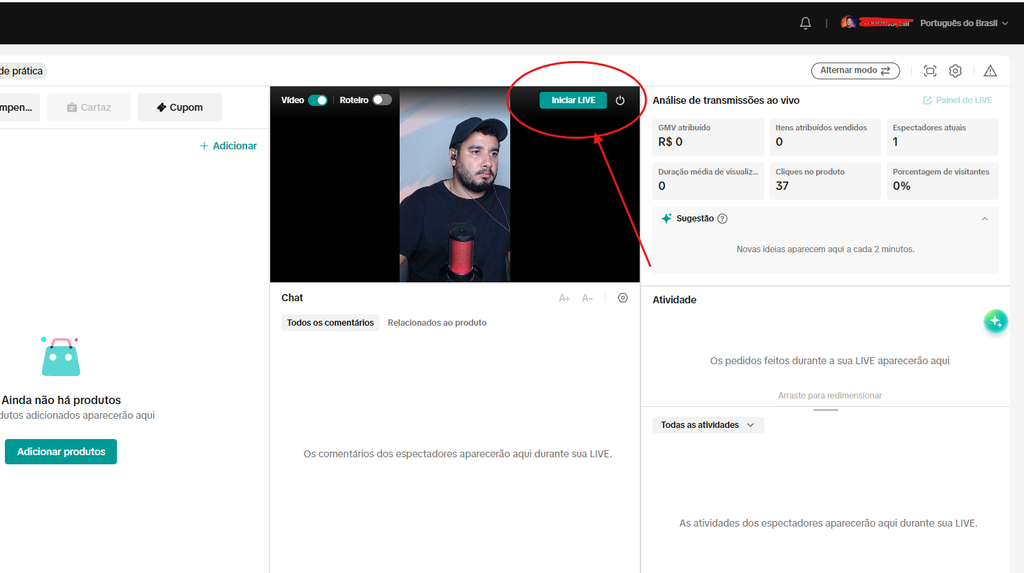This screenshot has width=1024, height=573.
Task: Click the Cupom button
Action: click(180, 107)
